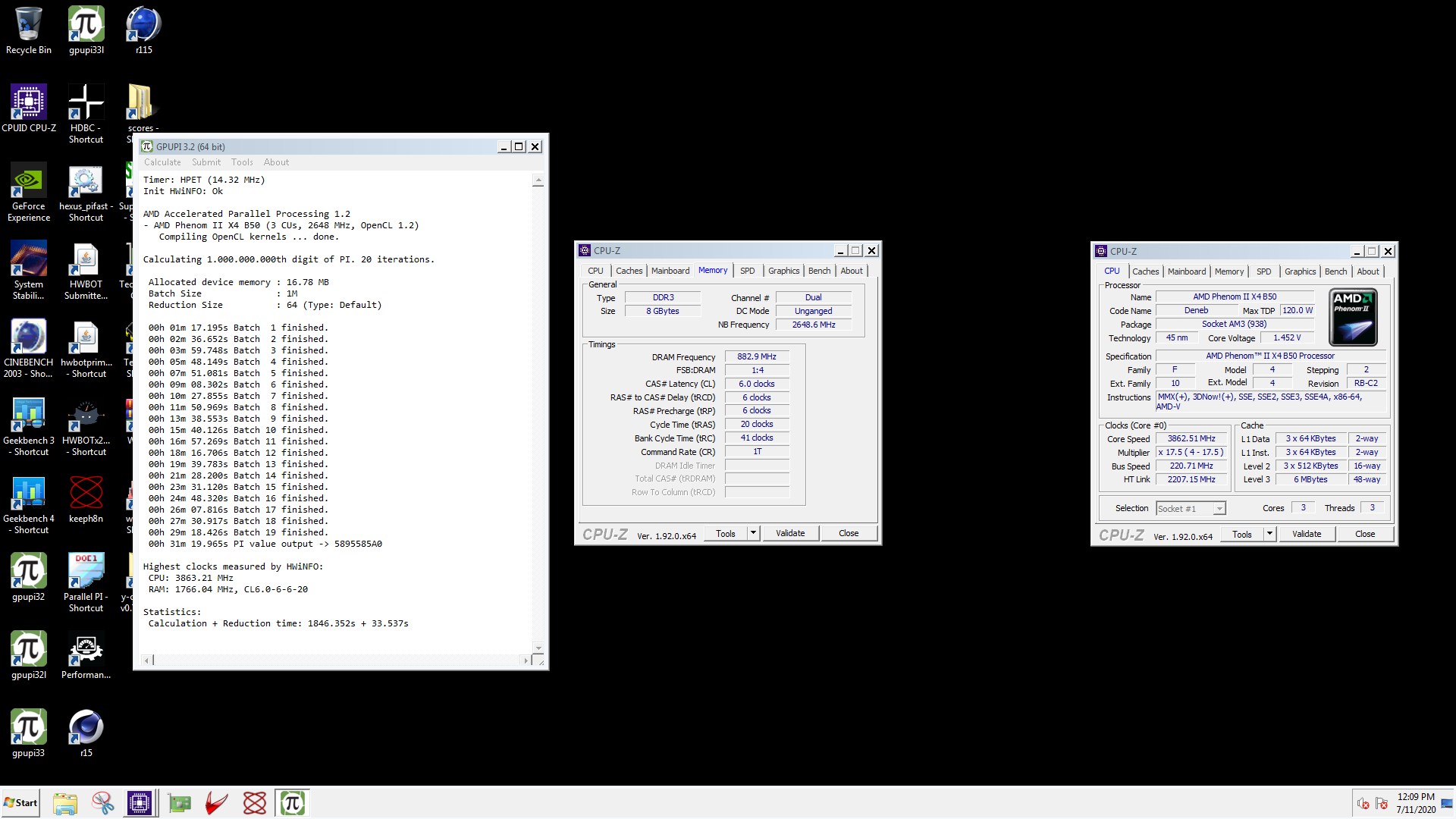The height and width of the screenshot is (819, 1456).
Task: Open the Recycle Bin desktop icon
Action: pos(29,30)
